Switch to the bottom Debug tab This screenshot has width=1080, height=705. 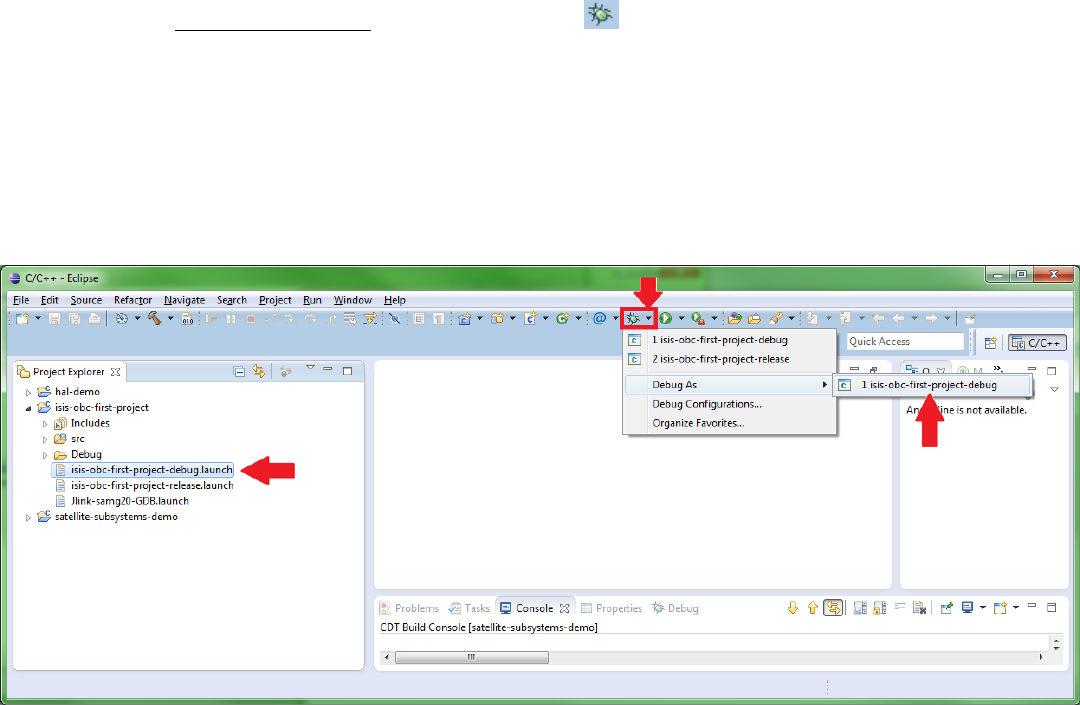[676, 609]
